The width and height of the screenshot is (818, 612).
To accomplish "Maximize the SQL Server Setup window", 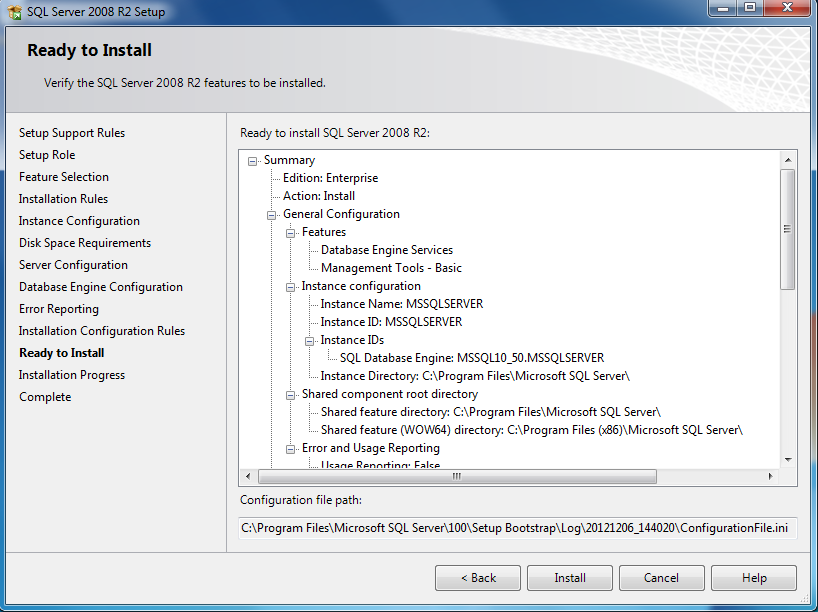I will tap(750, 8).
